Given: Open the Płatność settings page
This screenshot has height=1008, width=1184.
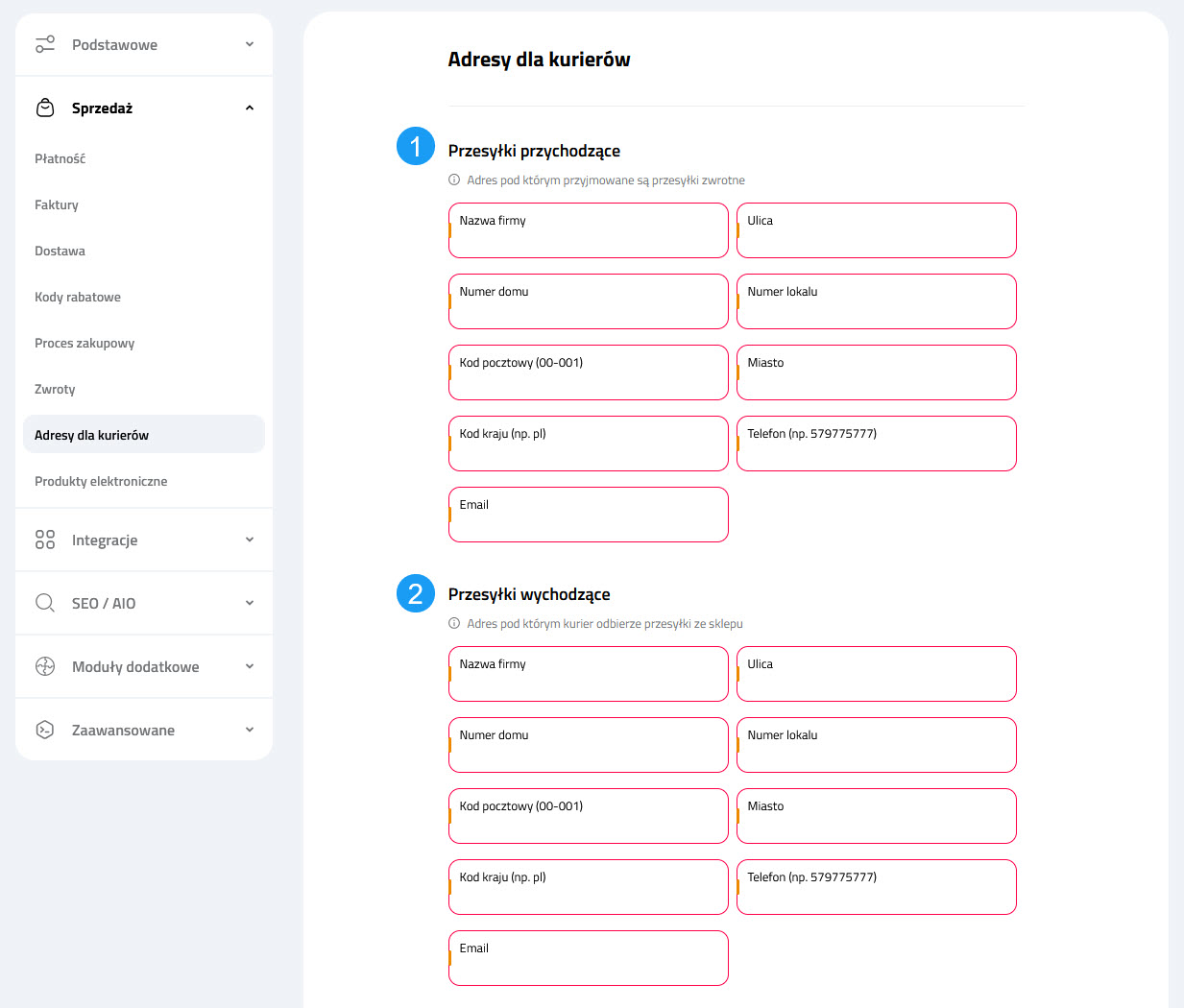Looking at the screenshot, I should click(60, 158).
